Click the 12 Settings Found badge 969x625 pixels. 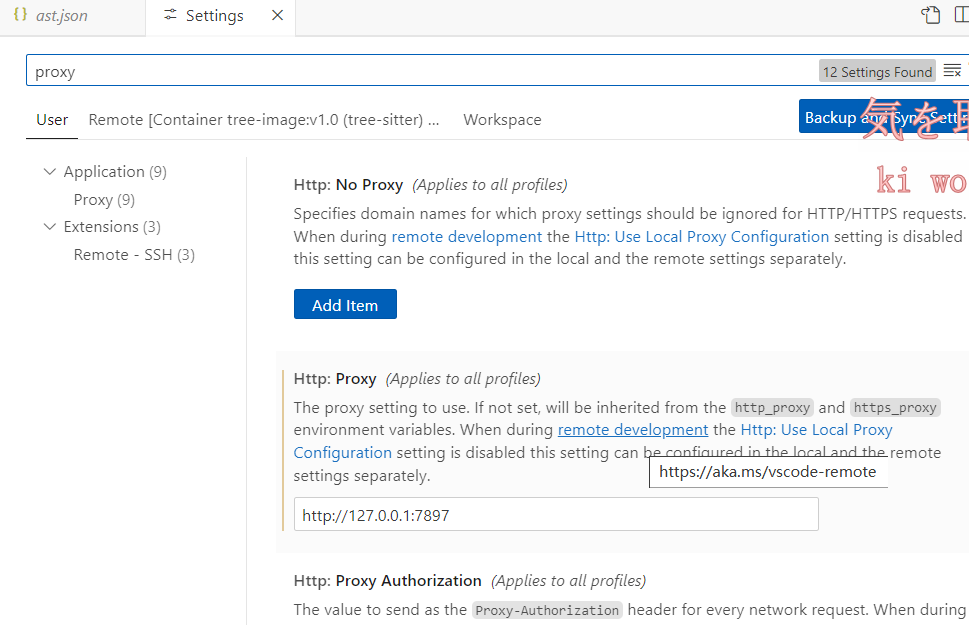tap(877, 72)
